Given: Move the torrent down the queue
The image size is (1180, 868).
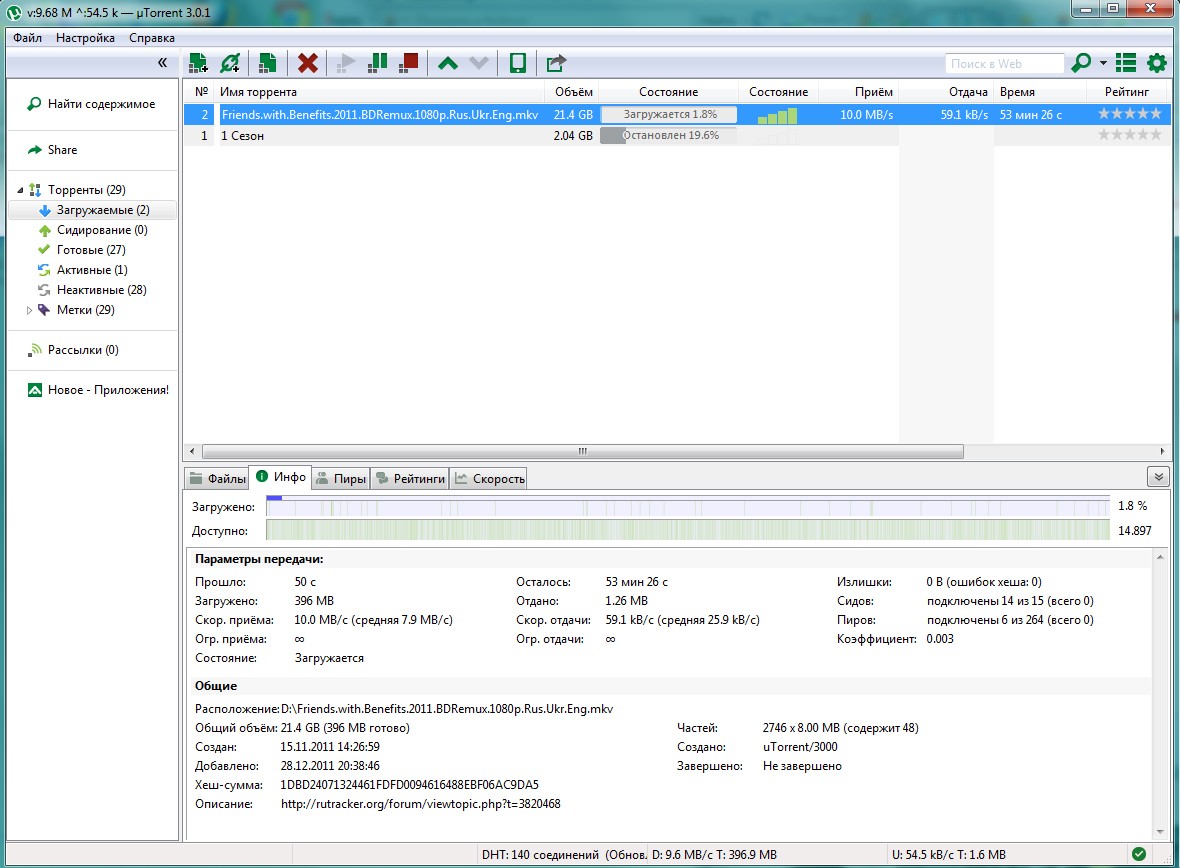Looking at the screenshot, I should [479, 63].
